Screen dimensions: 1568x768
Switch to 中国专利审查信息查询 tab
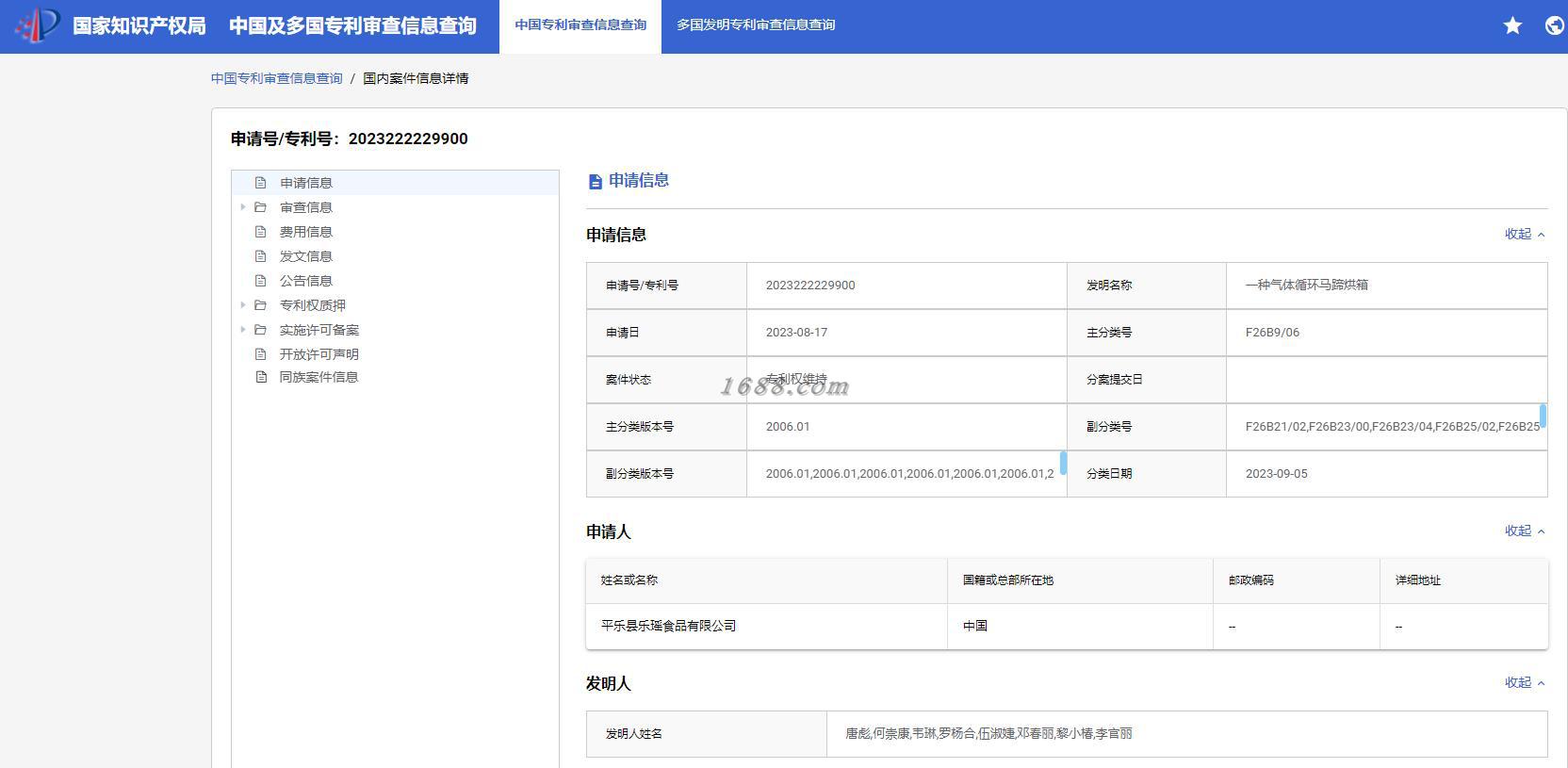(x=580, y=26)
